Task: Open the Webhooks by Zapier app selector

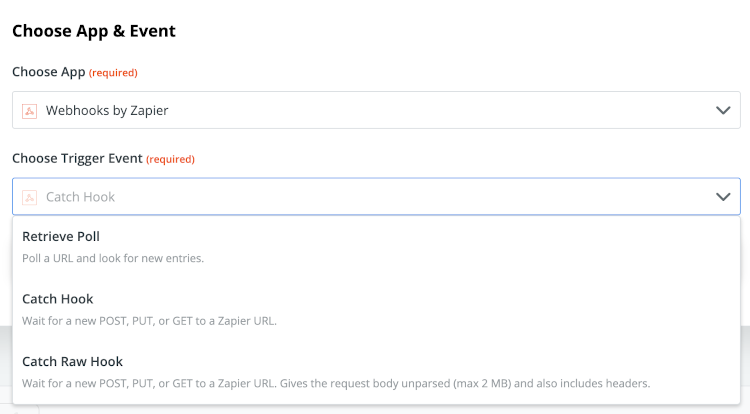Action: pos(376,110)
